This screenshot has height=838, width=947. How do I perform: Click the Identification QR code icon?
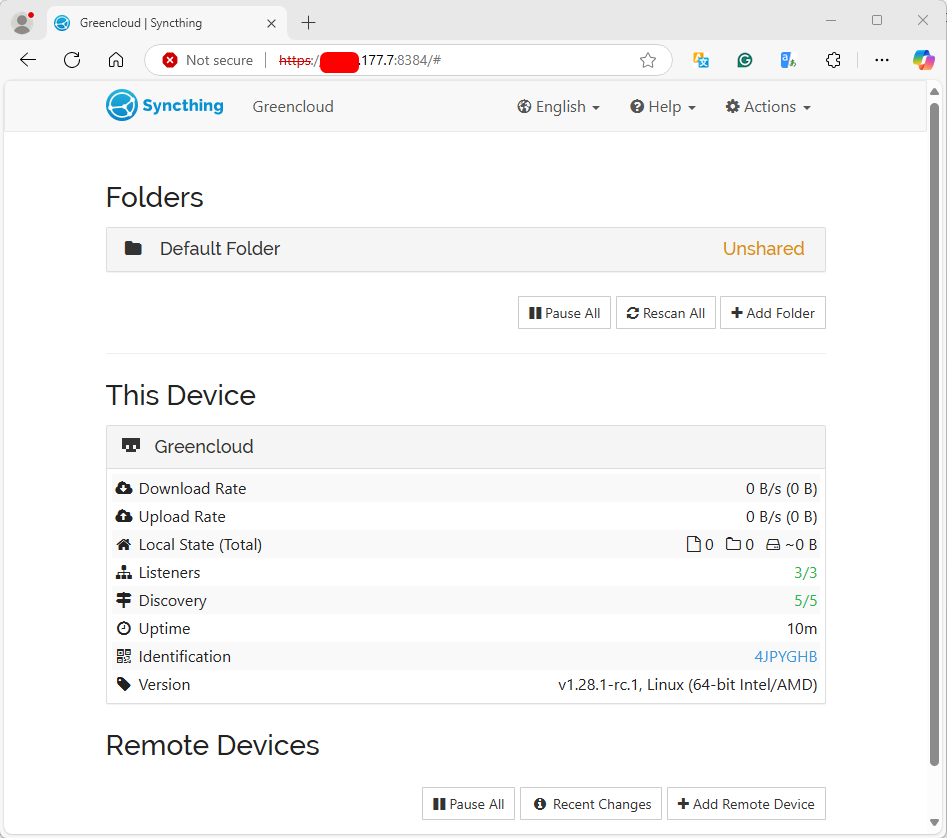(x=124, y=656)
